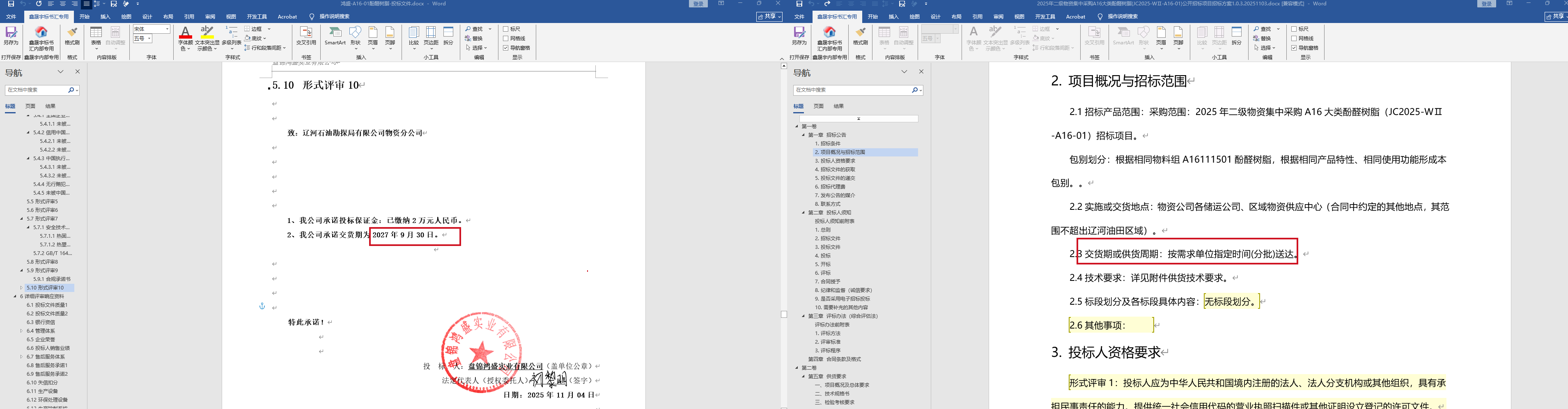Open font name 宋体 dropdown in left window
Image resolution: width=1568 pixels, height=409 pixels.
coord(168,29)
